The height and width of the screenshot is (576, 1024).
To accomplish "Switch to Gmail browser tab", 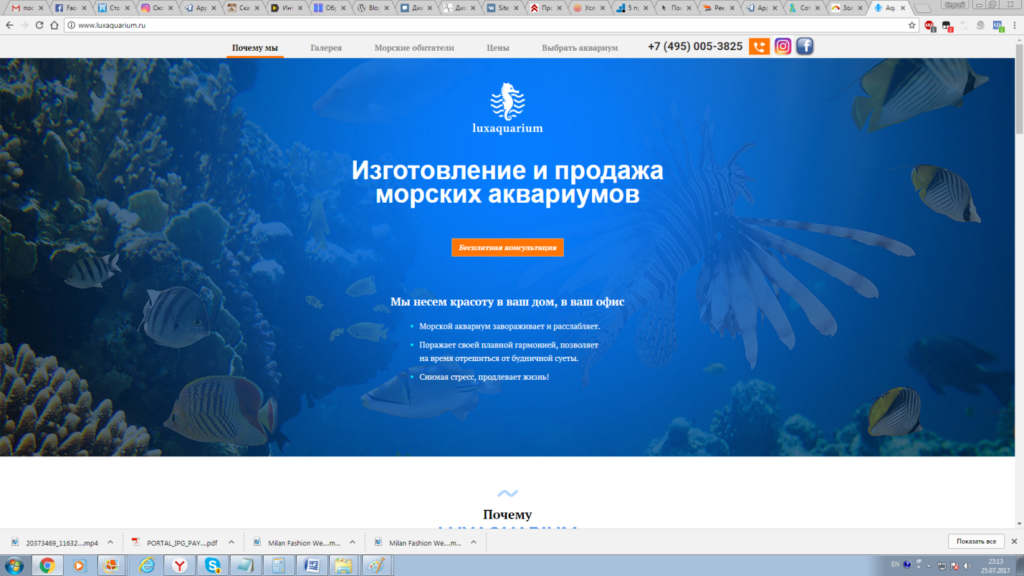I will click(x=26, y=8).
